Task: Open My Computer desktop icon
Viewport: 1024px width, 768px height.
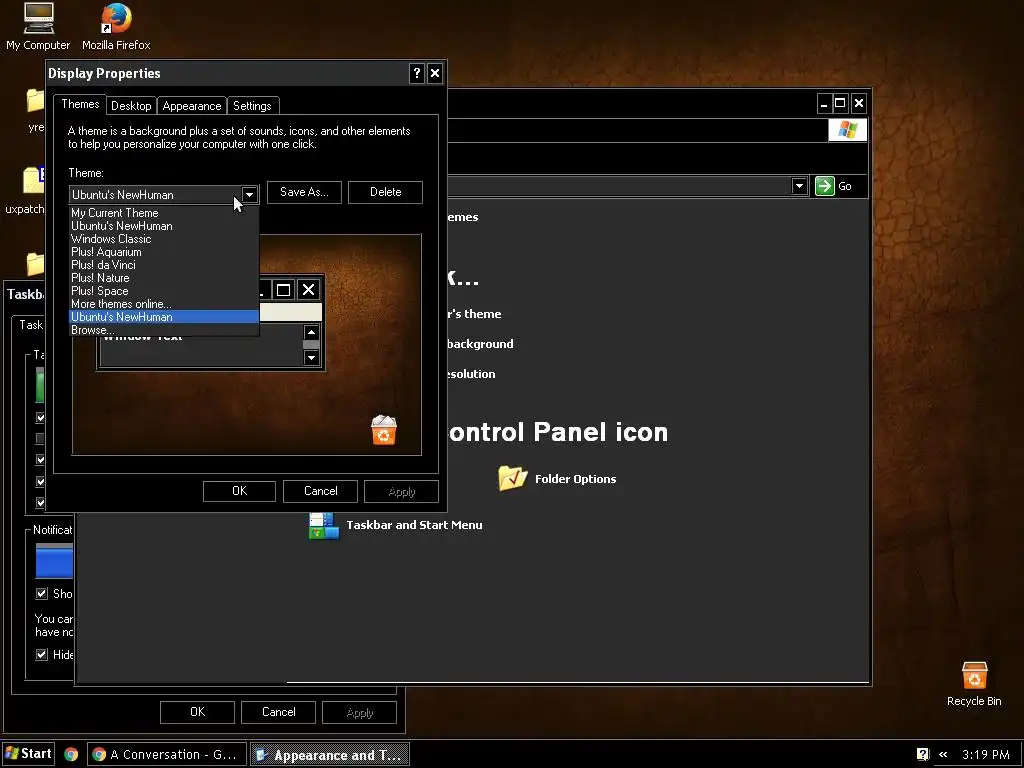Action: [x=39, y=26]
